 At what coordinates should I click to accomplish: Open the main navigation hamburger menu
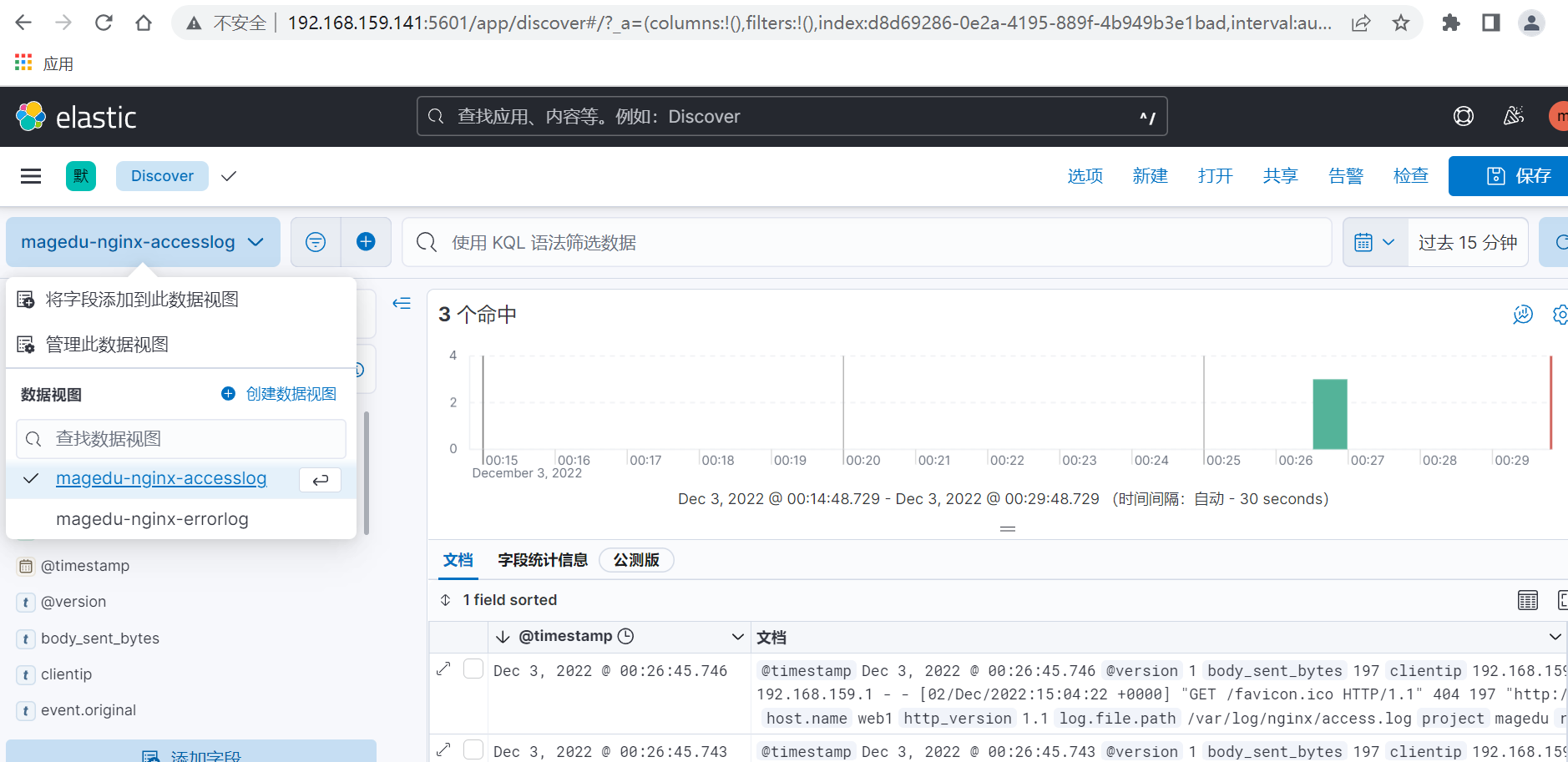31,176
